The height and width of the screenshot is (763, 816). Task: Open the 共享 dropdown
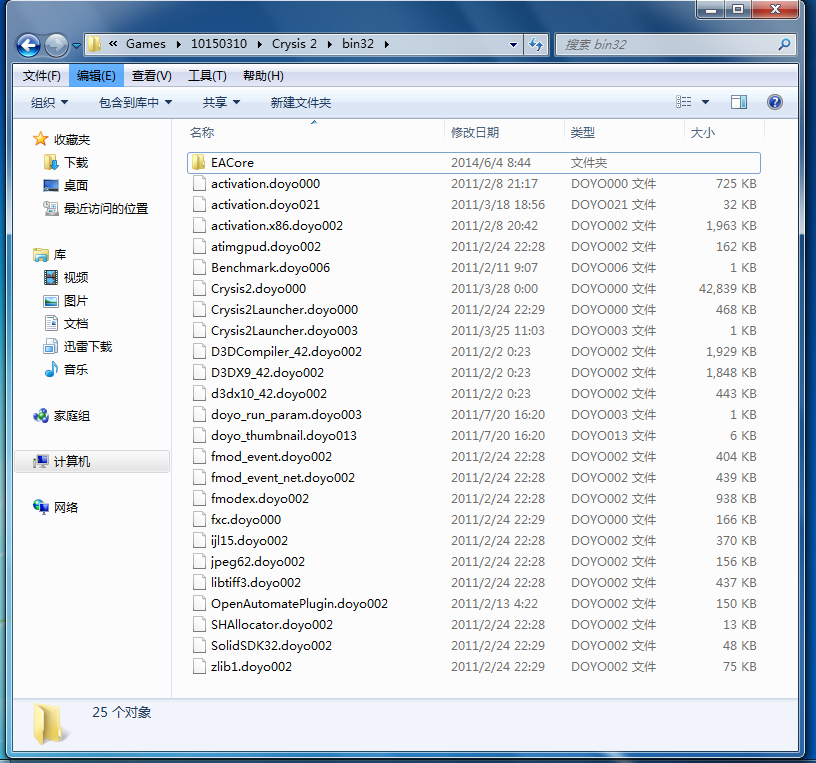(221, 103)
